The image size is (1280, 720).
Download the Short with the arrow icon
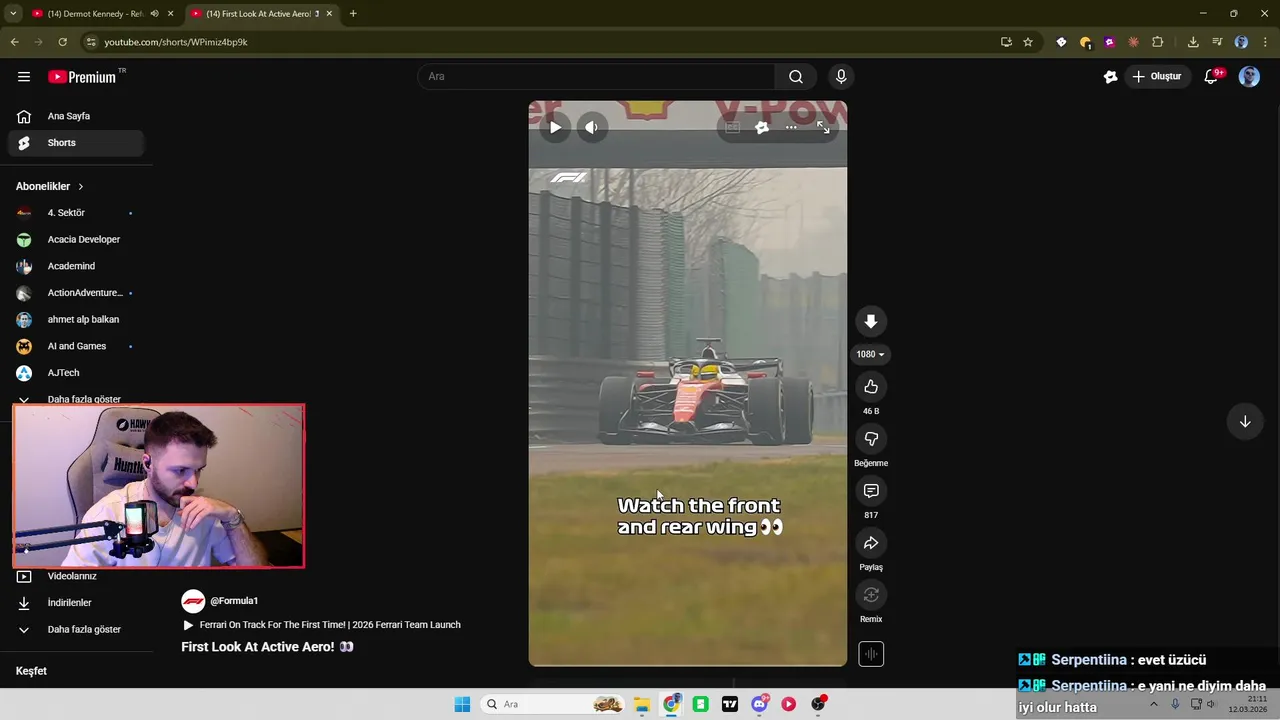point(871,321)
